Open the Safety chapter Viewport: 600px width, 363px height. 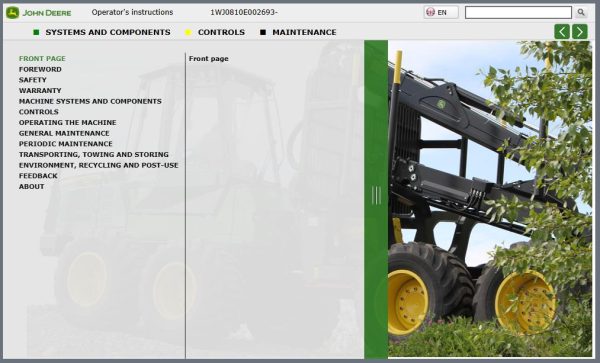(33, 80)
